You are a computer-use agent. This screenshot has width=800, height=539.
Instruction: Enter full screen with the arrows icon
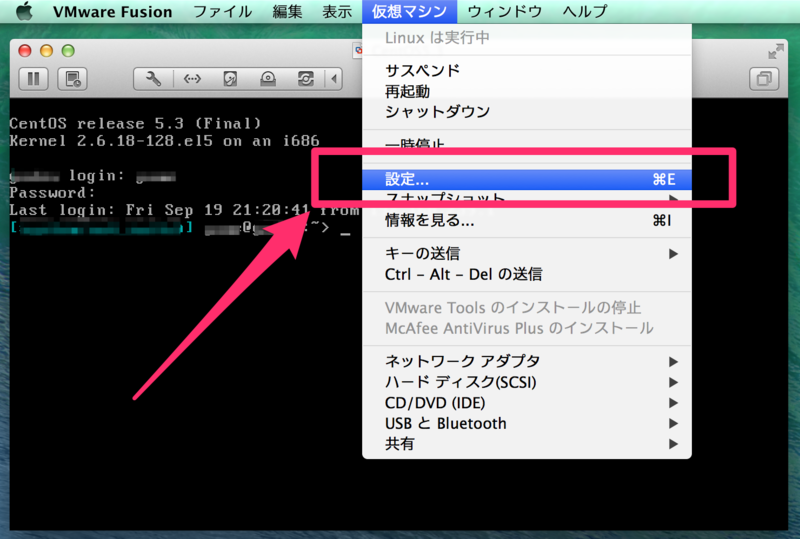click(x=776, y=51)
